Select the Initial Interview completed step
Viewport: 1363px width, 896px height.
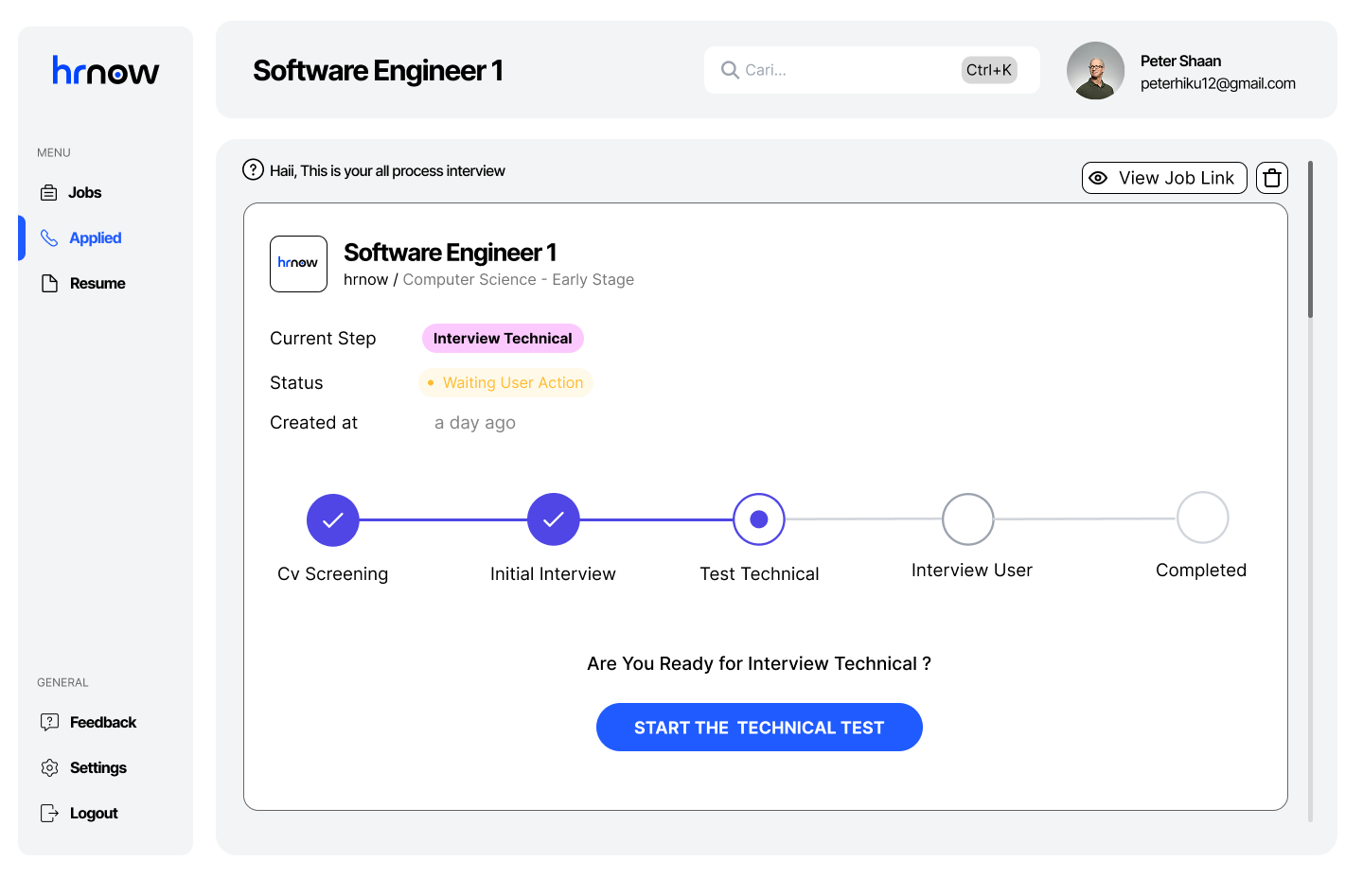[554, 519]
